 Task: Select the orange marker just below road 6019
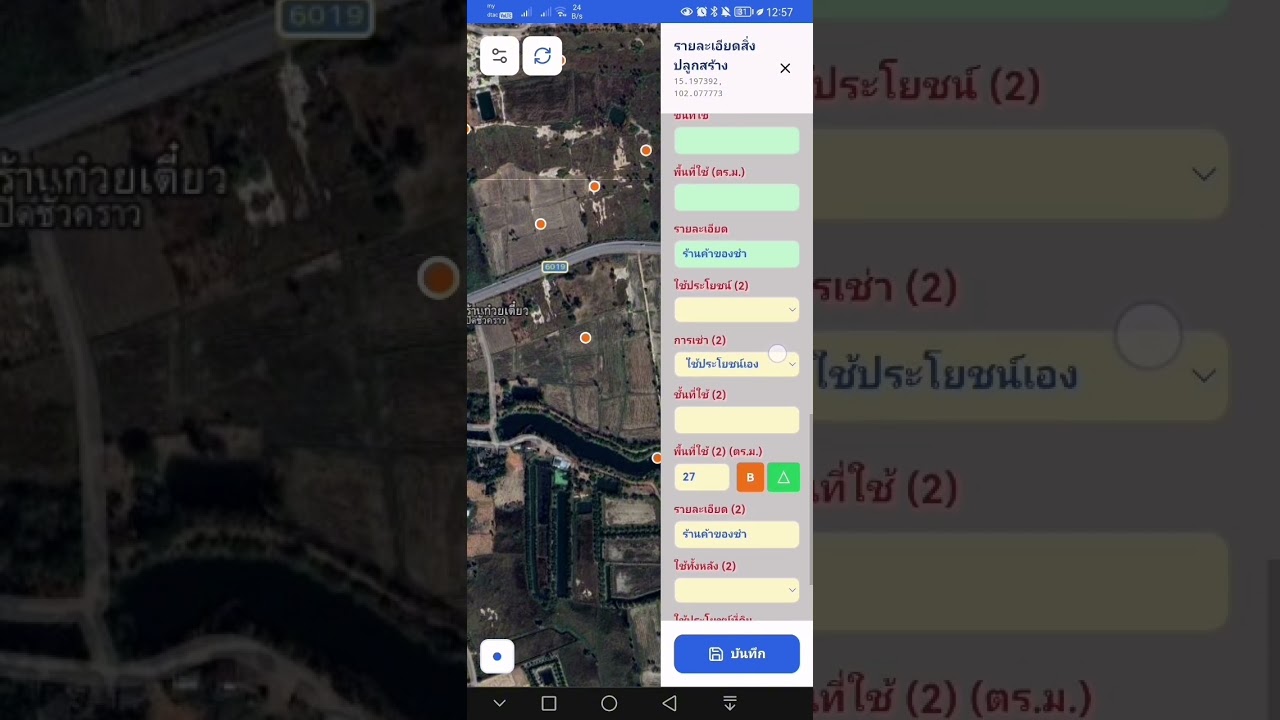(586, 338)
